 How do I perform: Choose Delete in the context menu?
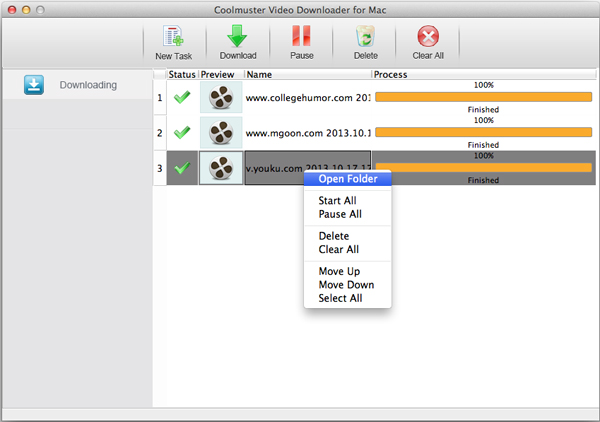334,236
